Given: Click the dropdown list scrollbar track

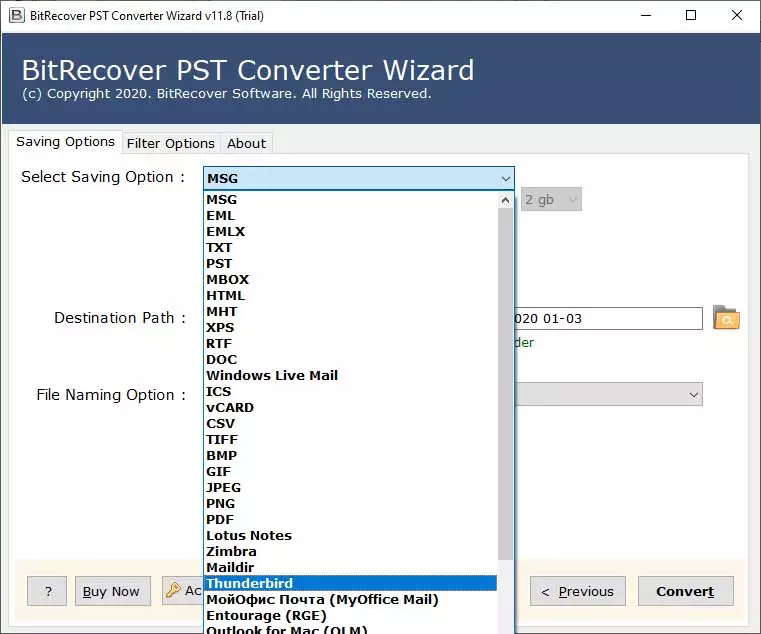Looking at the screenshot, I should pyautogui.click(x=505, y=596).
